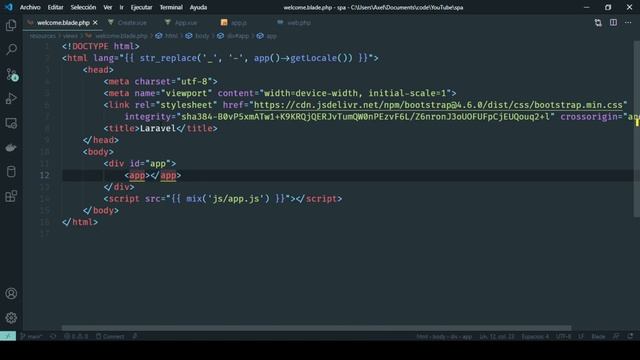640x360 pixels.
Task: Click the resources breadcrumb segment
Action: pyautogui.click(x=42, y=36)
